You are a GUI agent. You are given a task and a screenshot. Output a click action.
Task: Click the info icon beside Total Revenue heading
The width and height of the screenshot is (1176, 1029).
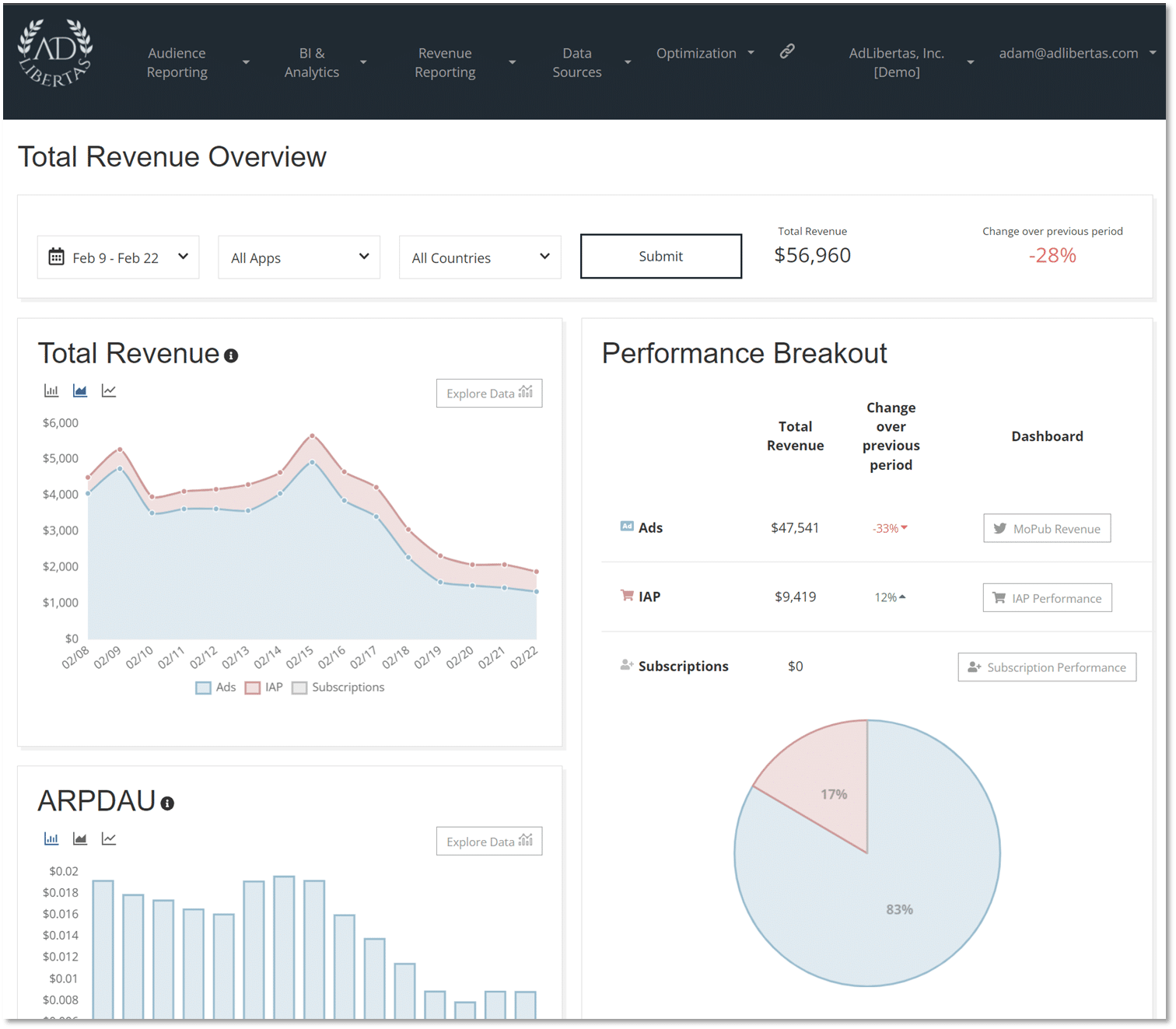231,355
